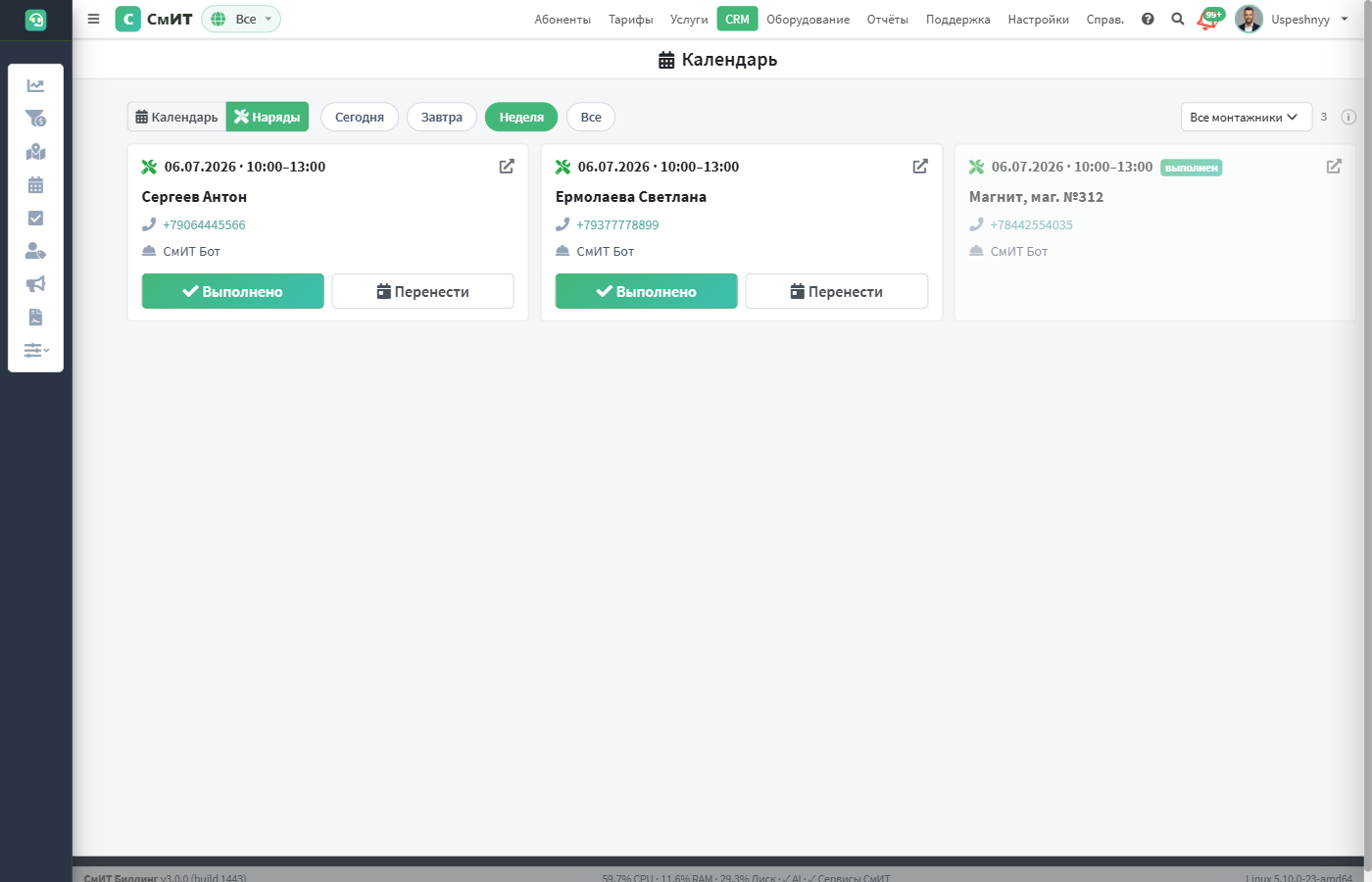This screenshot has width=1372, height=882.
Task: Click the search magnifier icon
Action: click(x=1178, y=19)
